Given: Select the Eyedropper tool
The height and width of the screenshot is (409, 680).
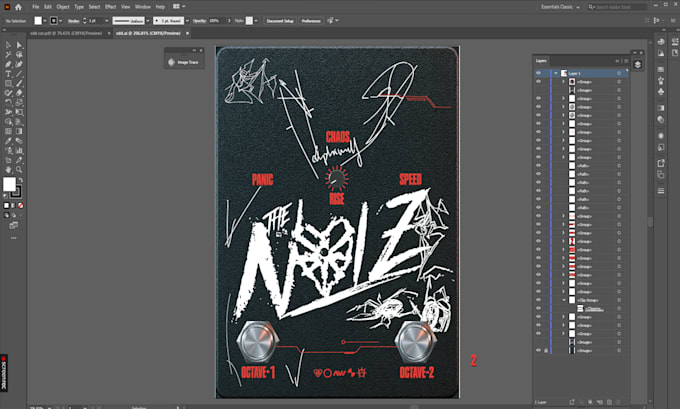Looking at the screenshot, I should 8,141.
